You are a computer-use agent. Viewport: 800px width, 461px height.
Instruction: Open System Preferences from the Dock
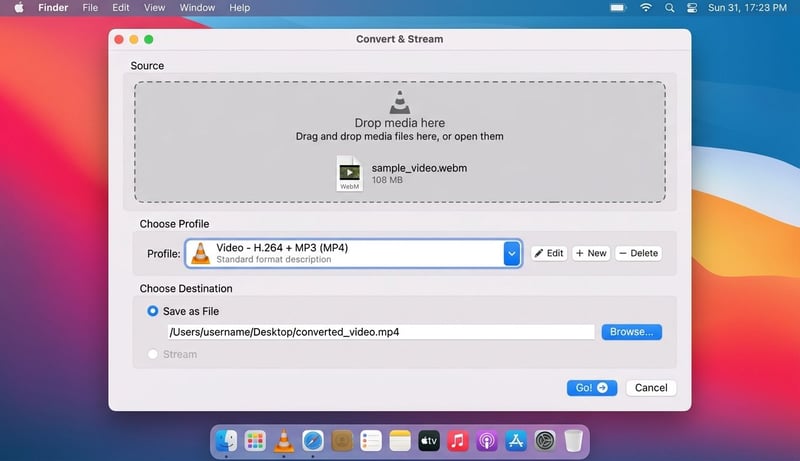(x=545, y=440)
